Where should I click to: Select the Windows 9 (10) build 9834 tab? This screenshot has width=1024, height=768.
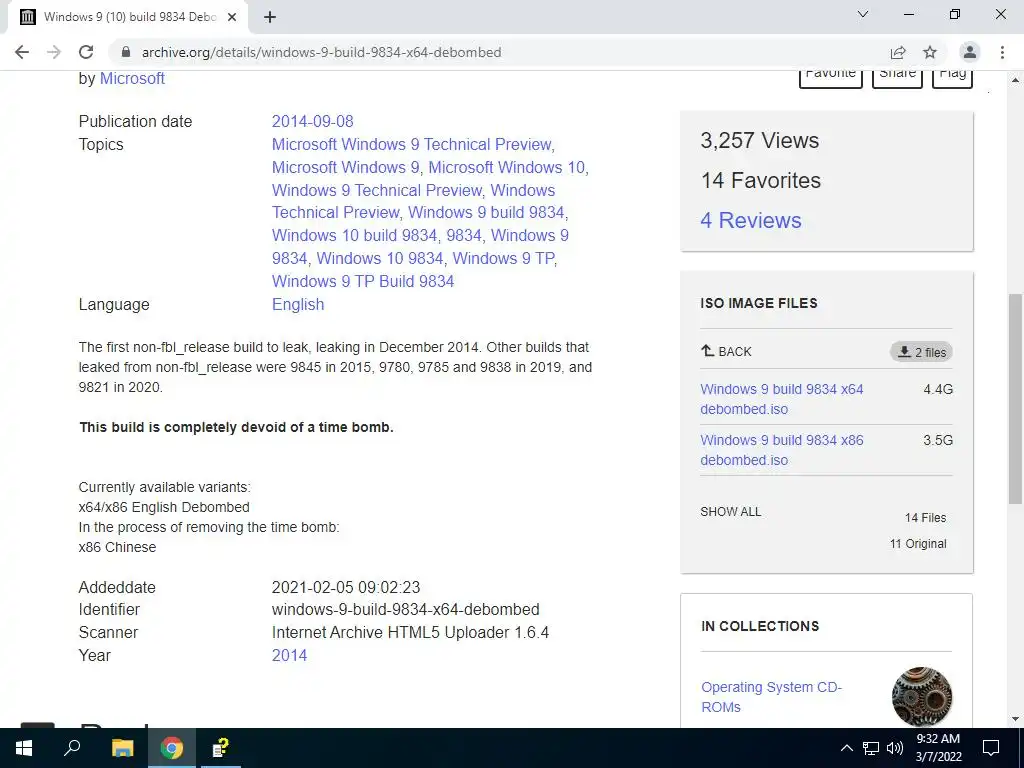[127, 17]
